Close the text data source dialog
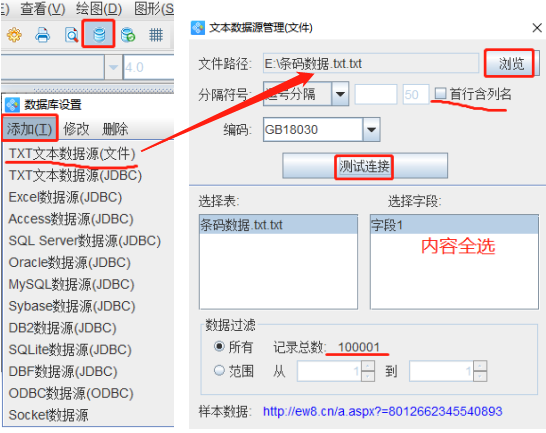Image resolution: width=546 pixels, height=433 pixels. coord(537,28)
